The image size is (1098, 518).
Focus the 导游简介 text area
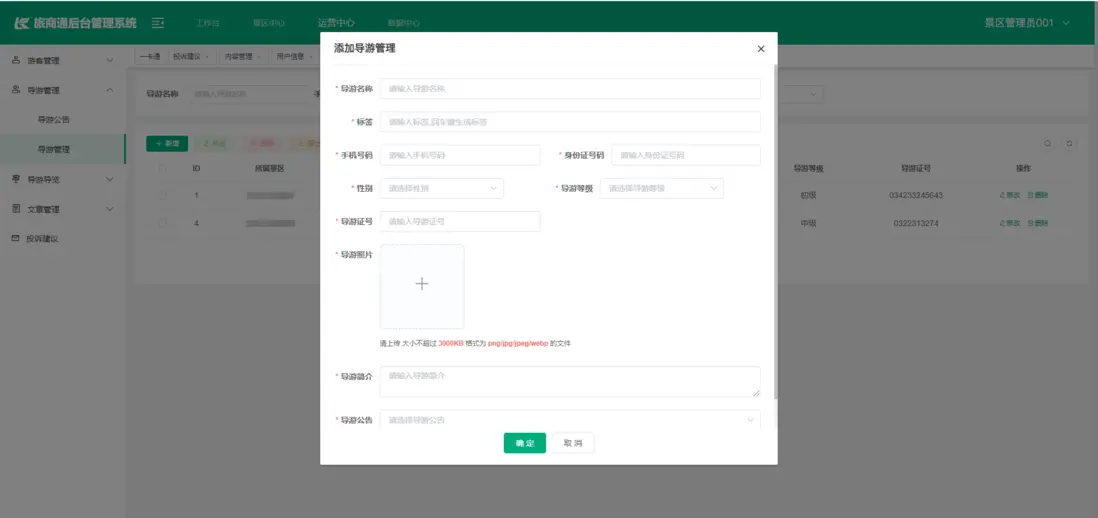pyautogui.click(x=570, y=382)
